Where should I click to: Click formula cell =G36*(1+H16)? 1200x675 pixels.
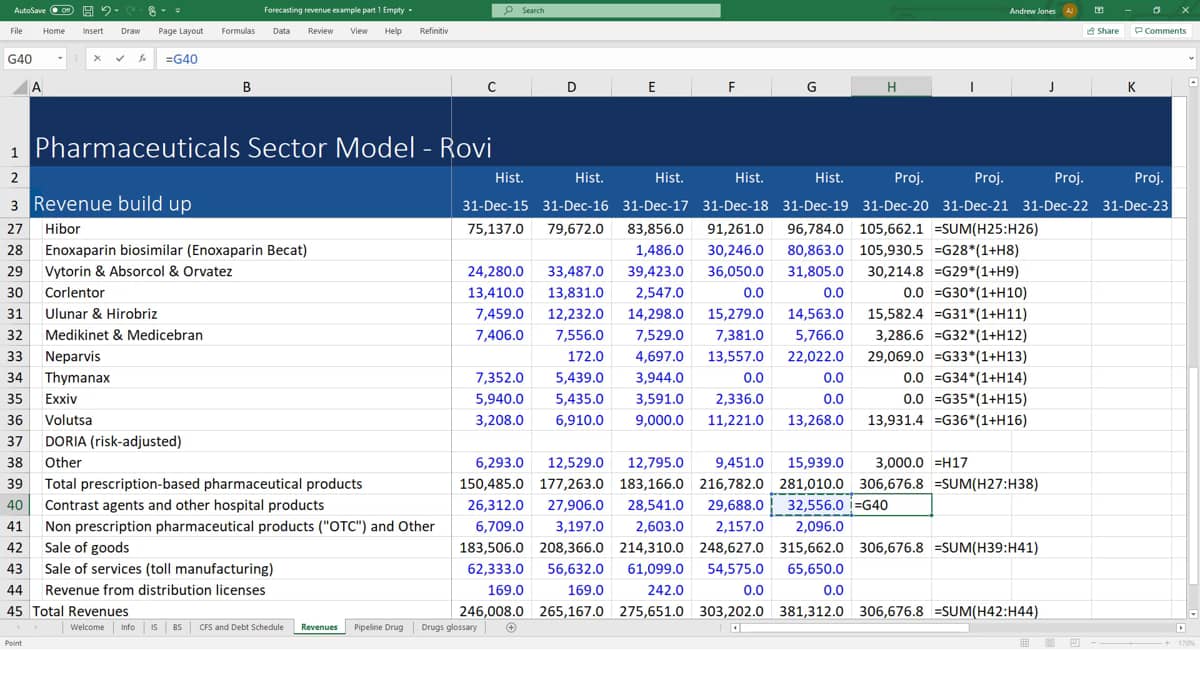click(980, 420)
